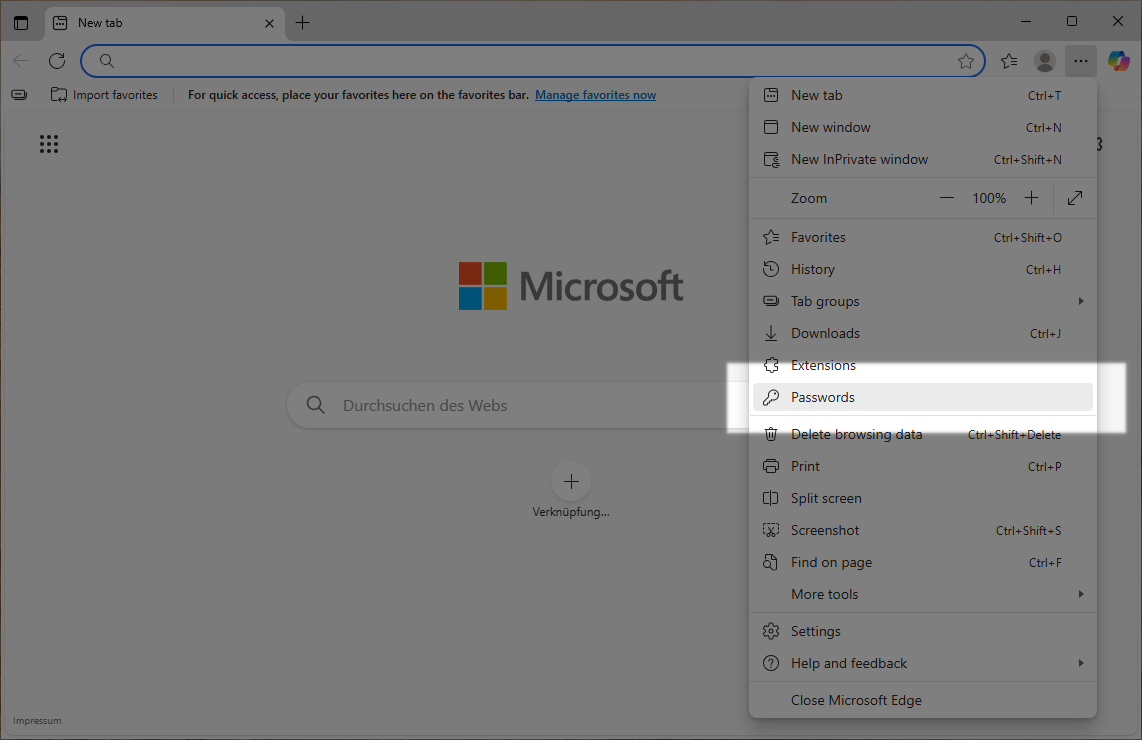Expand Help and feedback submenu
1142x740 pixels.
pos(921,663)
